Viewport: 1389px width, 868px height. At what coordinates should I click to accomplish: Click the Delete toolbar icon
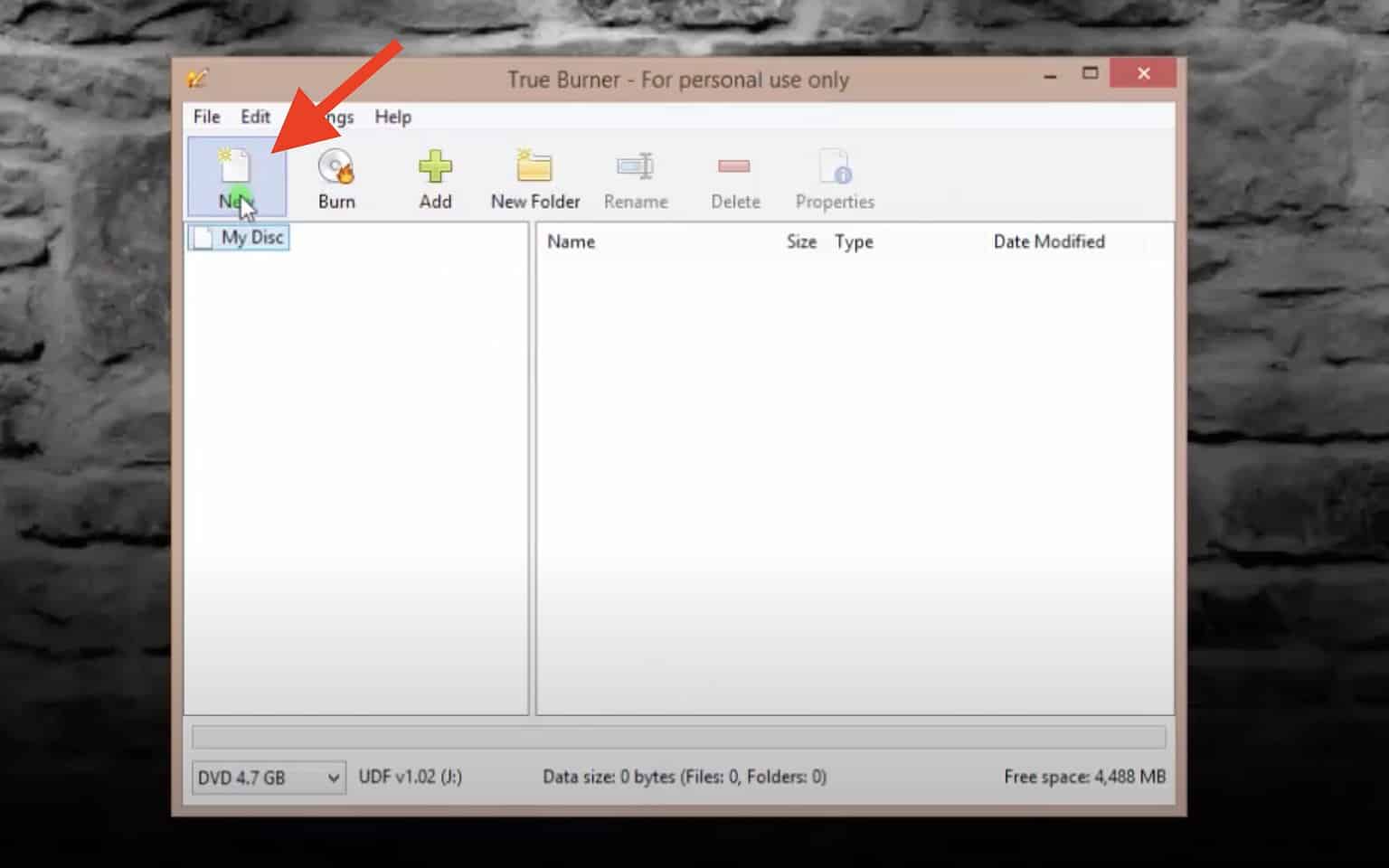[734, 176]
